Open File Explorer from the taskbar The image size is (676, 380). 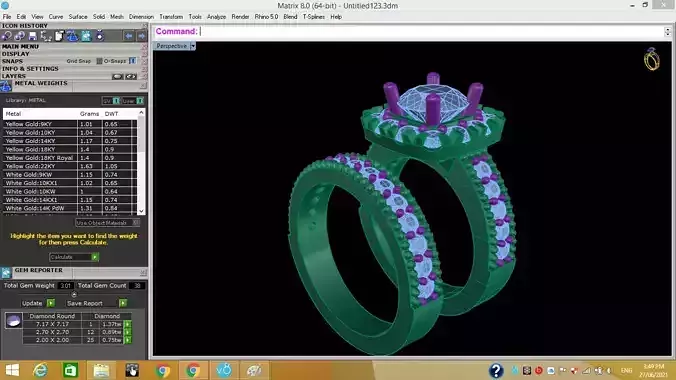click(101, 371)
